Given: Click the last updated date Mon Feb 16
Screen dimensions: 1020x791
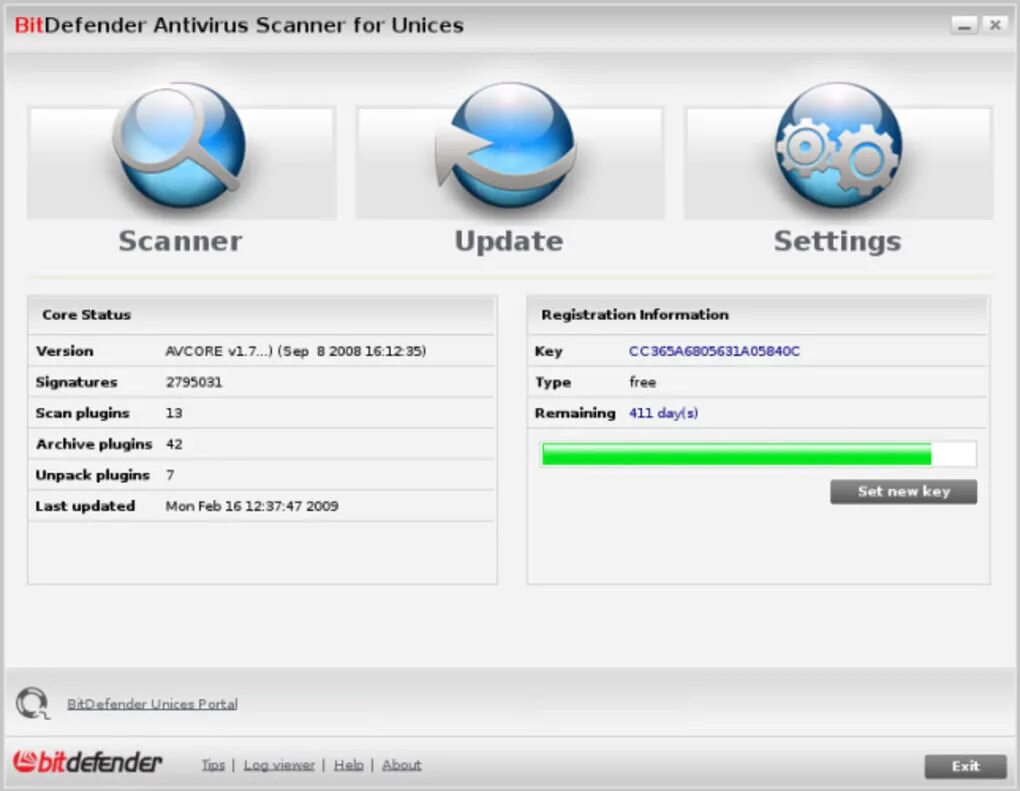Looking at the screenshot, I should pos(252,506).
